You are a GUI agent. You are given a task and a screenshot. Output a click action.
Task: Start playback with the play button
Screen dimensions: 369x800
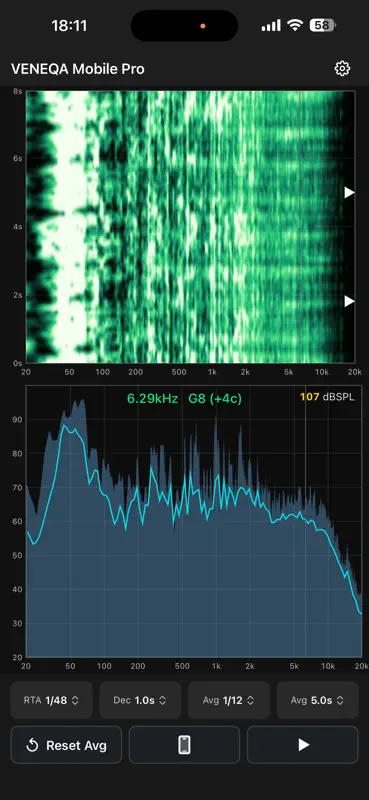click(303, 744)
